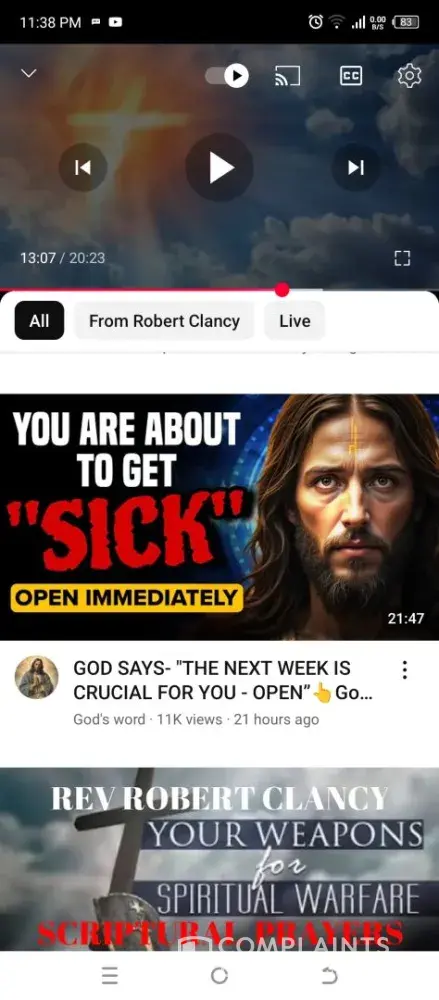Viewport: 439px width, 1000px height.
Task: Open God's word channel avatar
Action: pyautogui.click(x=36, y=677)
